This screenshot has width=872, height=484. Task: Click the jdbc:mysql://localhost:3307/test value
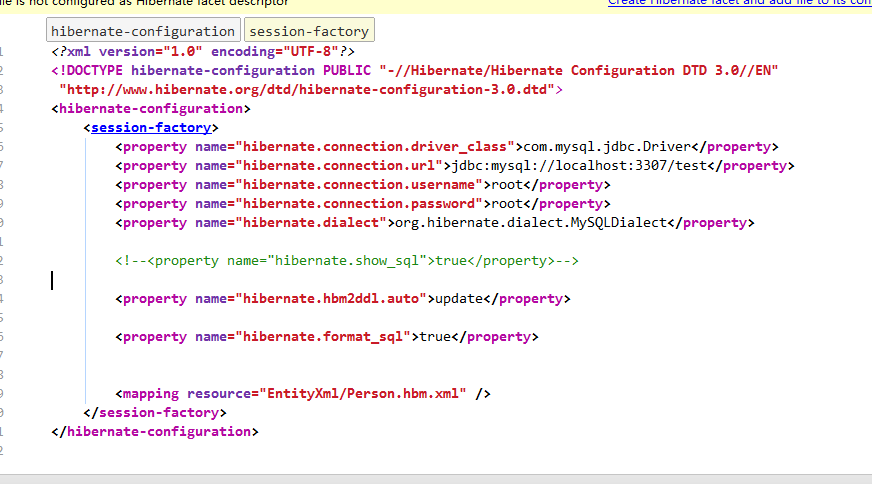pos(579,166)
